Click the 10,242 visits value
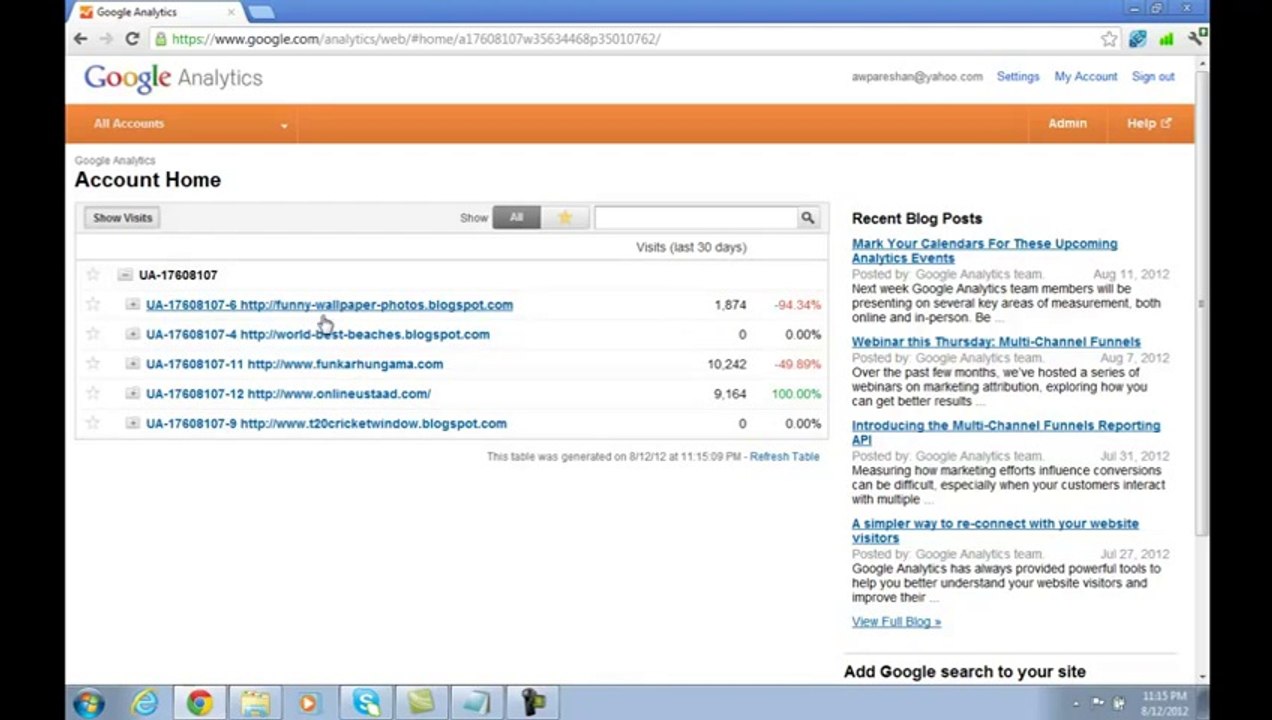 727,364
